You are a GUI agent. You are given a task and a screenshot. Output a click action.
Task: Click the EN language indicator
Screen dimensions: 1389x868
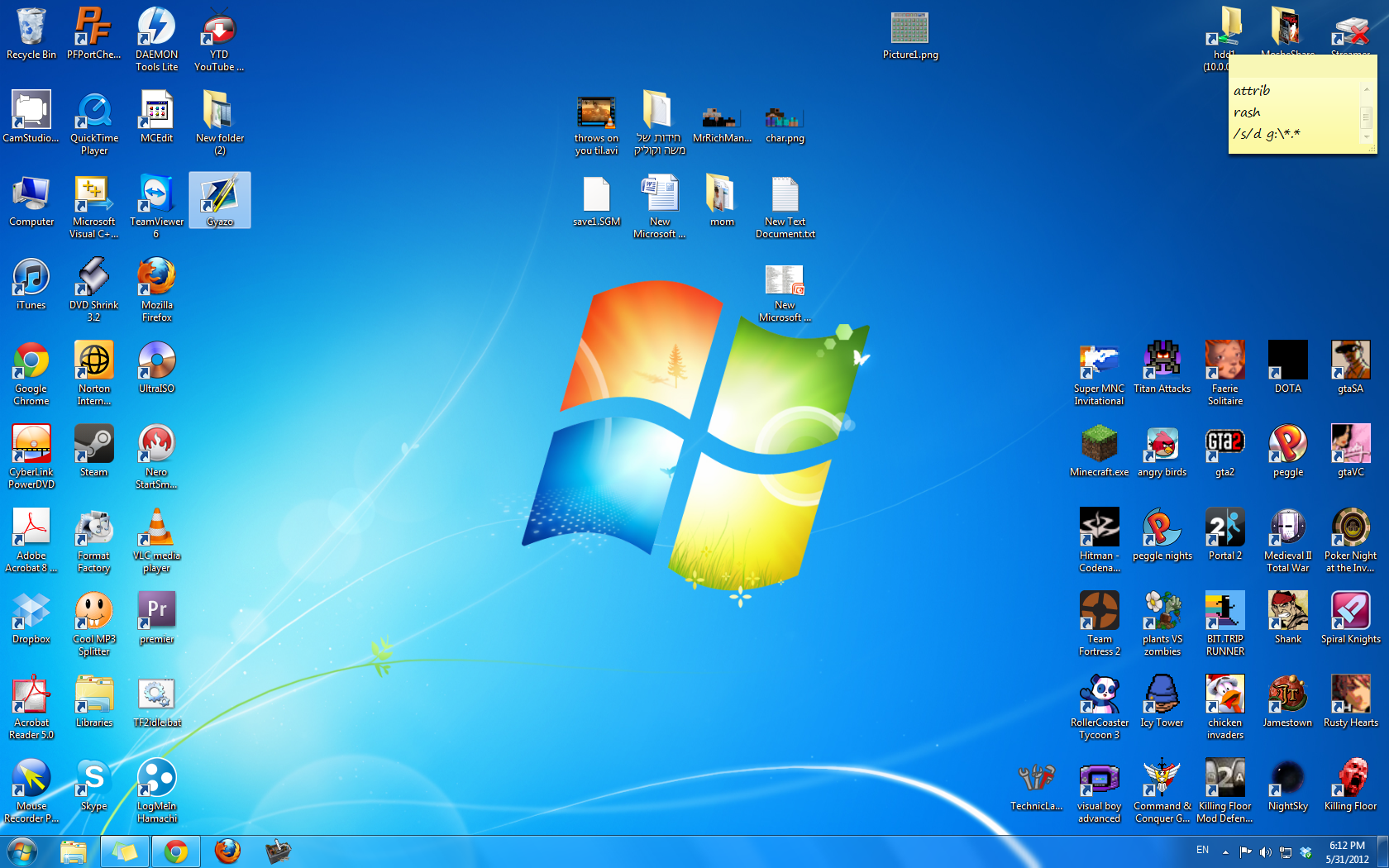coord(1202,850)
